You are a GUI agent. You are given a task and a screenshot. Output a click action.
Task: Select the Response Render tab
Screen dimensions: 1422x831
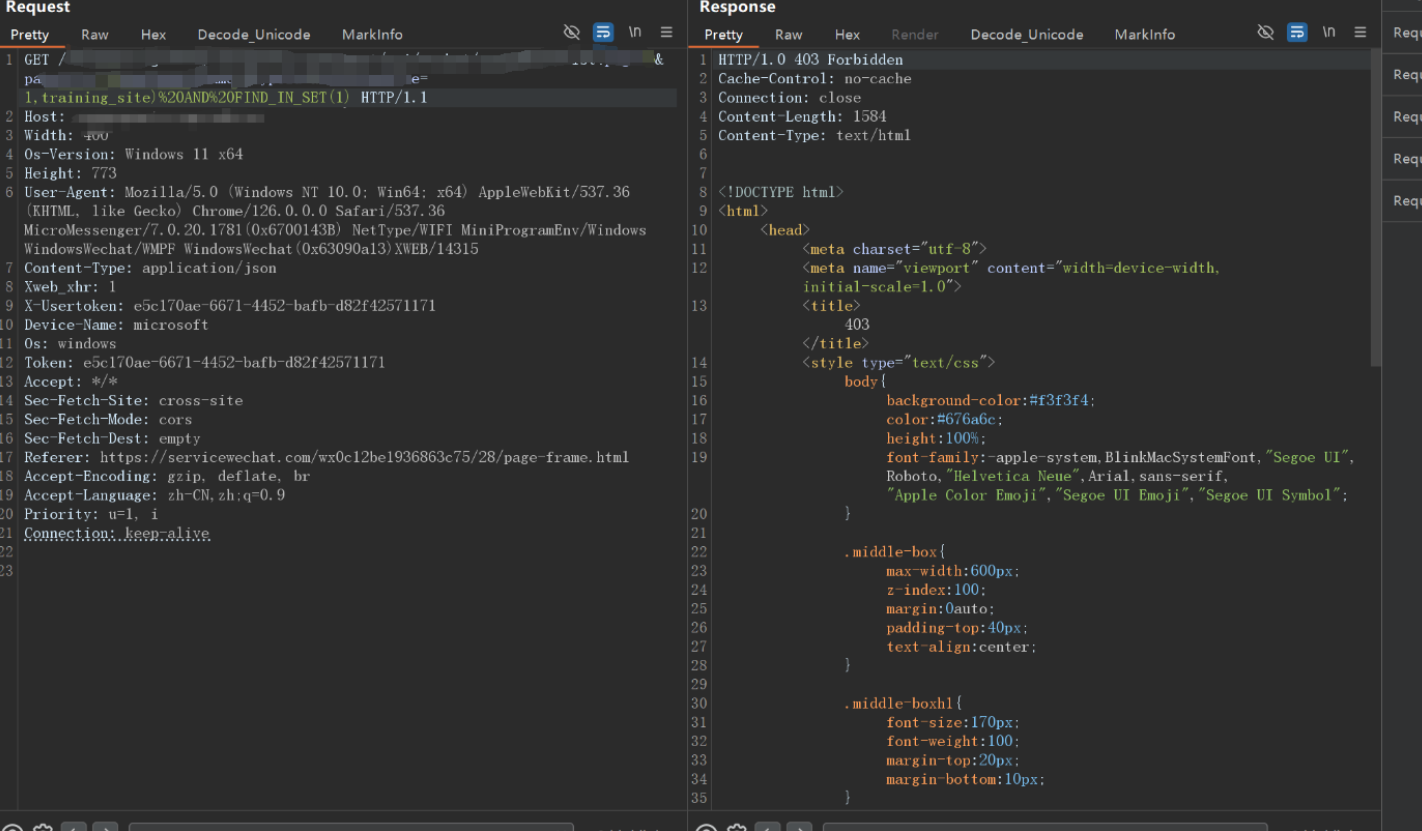click(915, 34)
